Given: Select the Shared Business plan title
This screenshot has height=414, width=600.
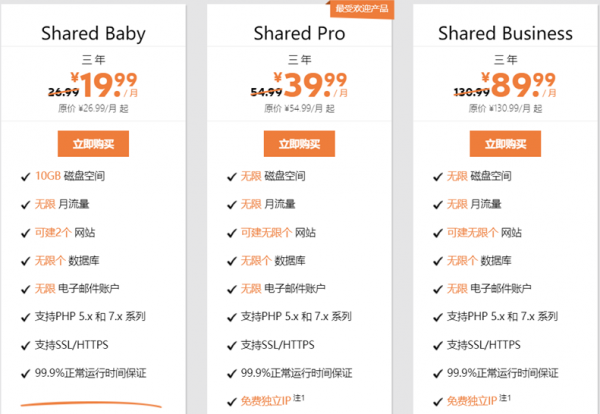Looking at the screenshot, I should [x=505, y=33].
